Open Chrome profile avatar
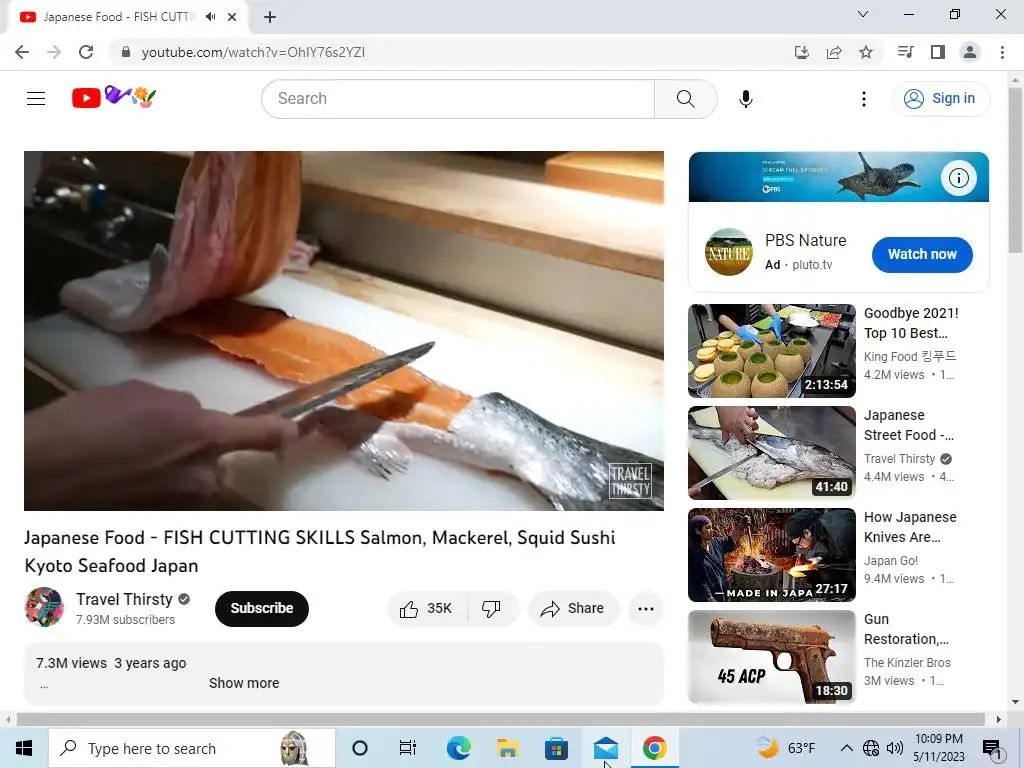1024x768 pixels. point(970,52)
